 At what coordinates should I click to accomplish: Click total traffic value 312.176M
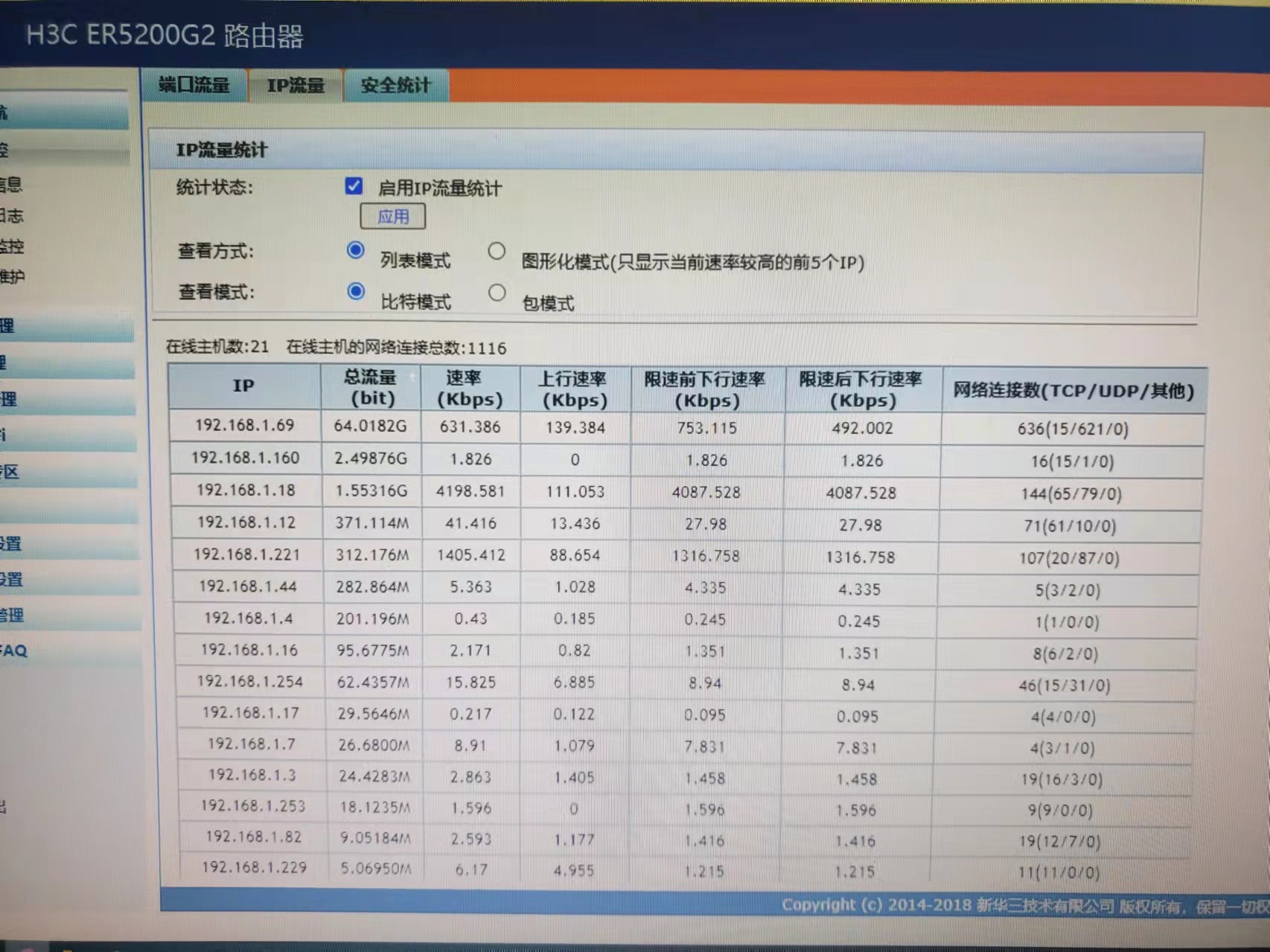tap(372, 555)
